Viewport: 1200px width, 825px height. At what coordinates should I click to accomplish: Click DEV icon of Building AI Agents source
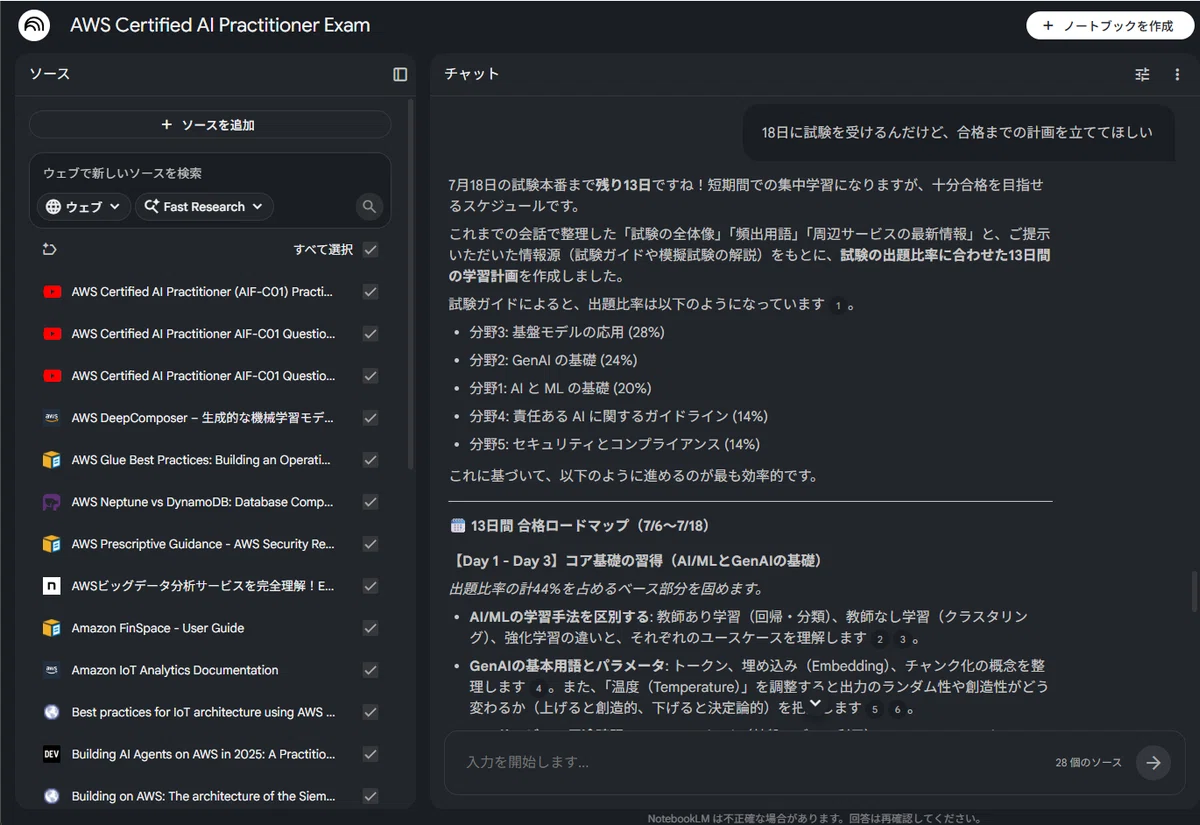[x=52, y=754]
